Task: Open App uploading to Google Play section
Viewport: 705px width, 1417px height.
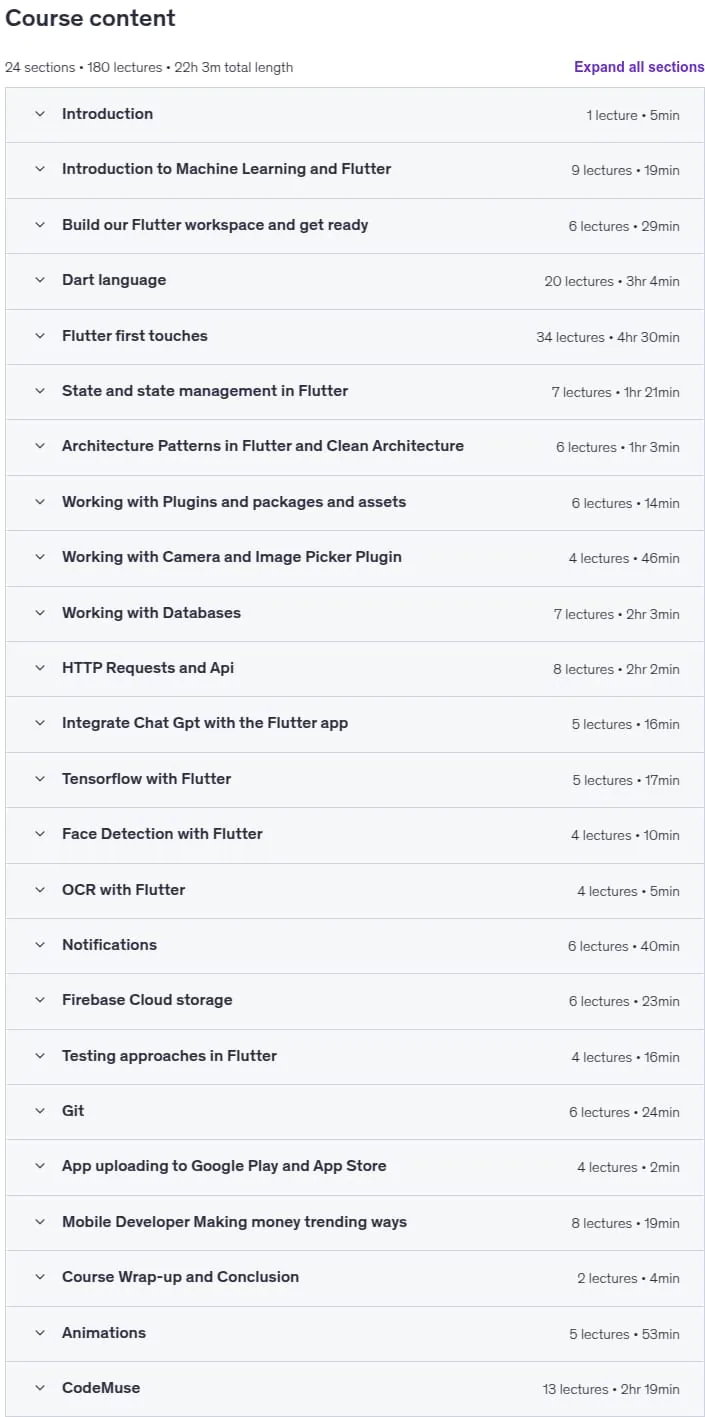Action: click(354, 1166)
